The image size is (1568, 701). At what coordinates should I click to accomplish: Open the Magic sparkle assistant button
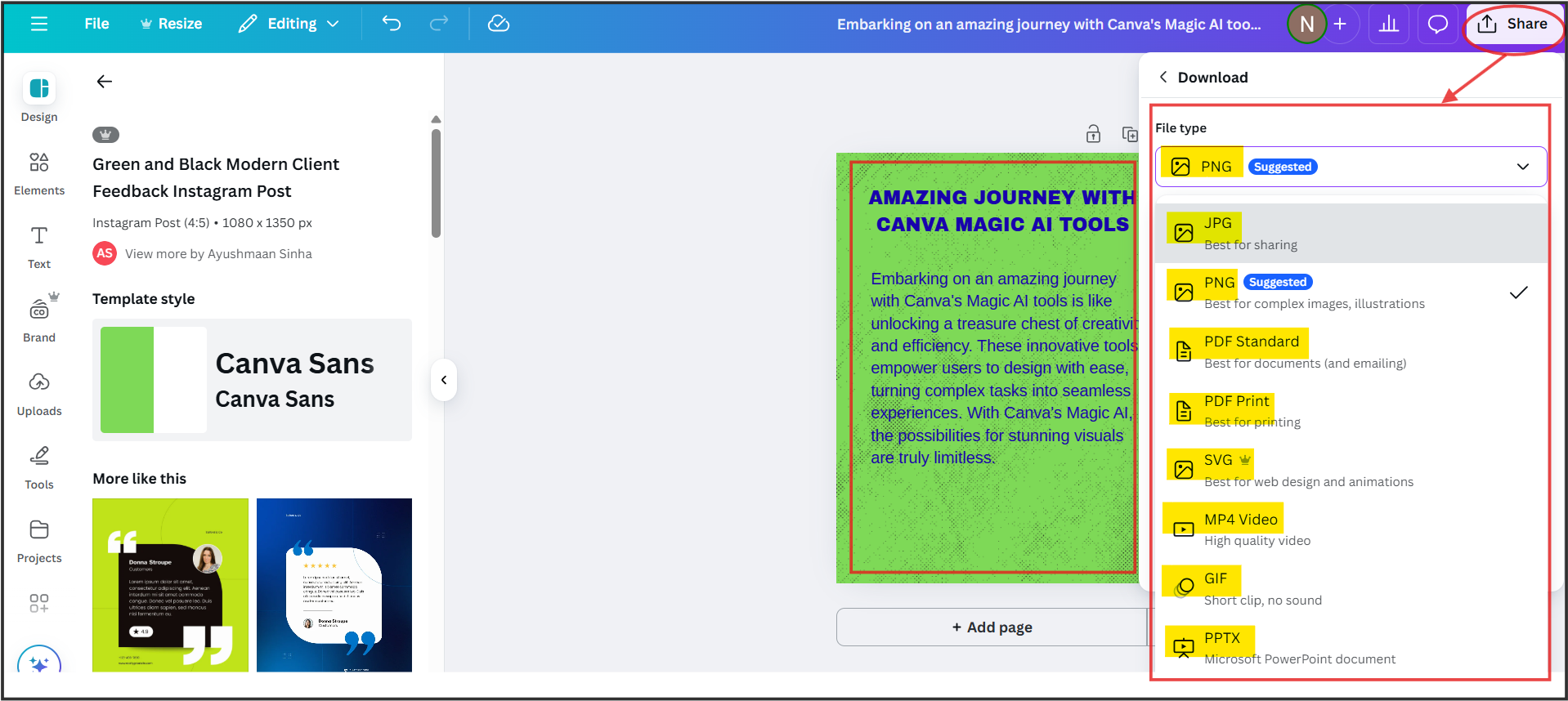(39, 660)
